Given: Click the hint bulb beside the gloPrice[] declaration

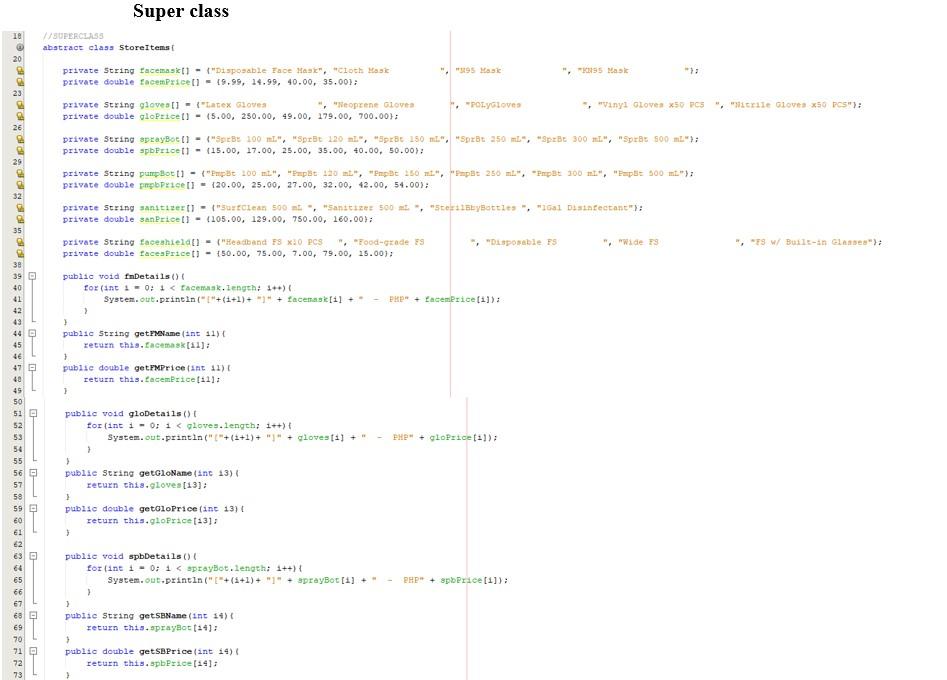Looking at the screenshot, I should point(20,117).
